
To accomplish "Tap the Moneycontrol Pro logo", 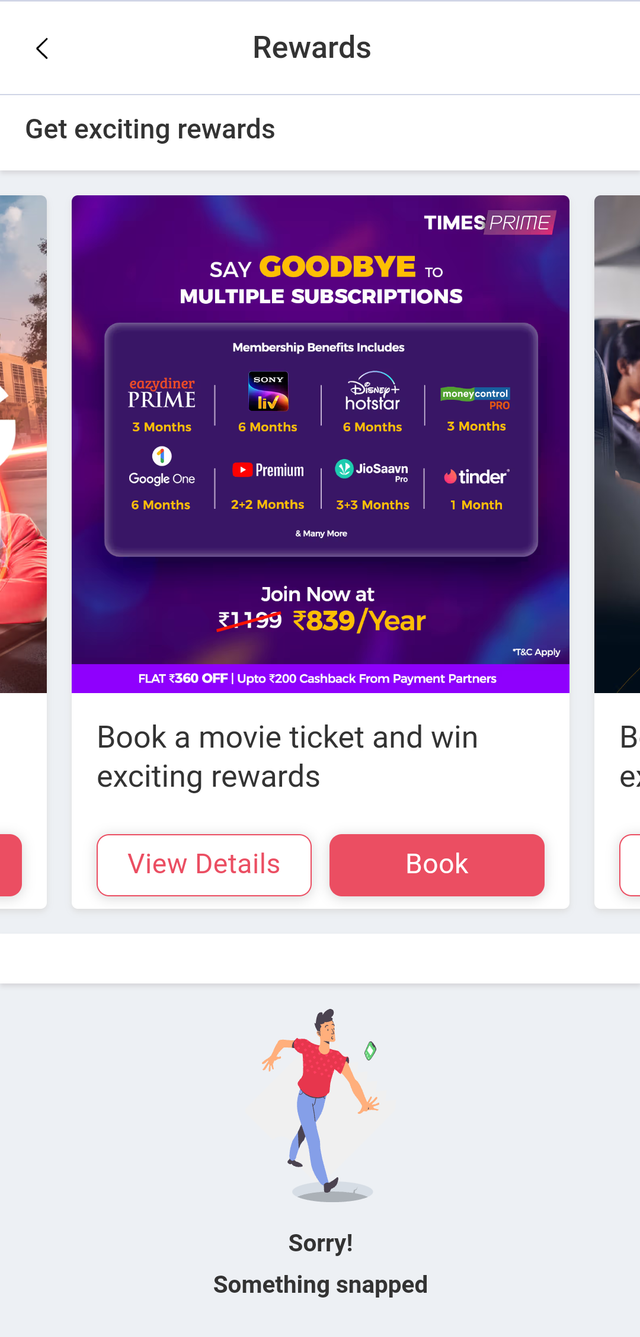I will 476,398.
